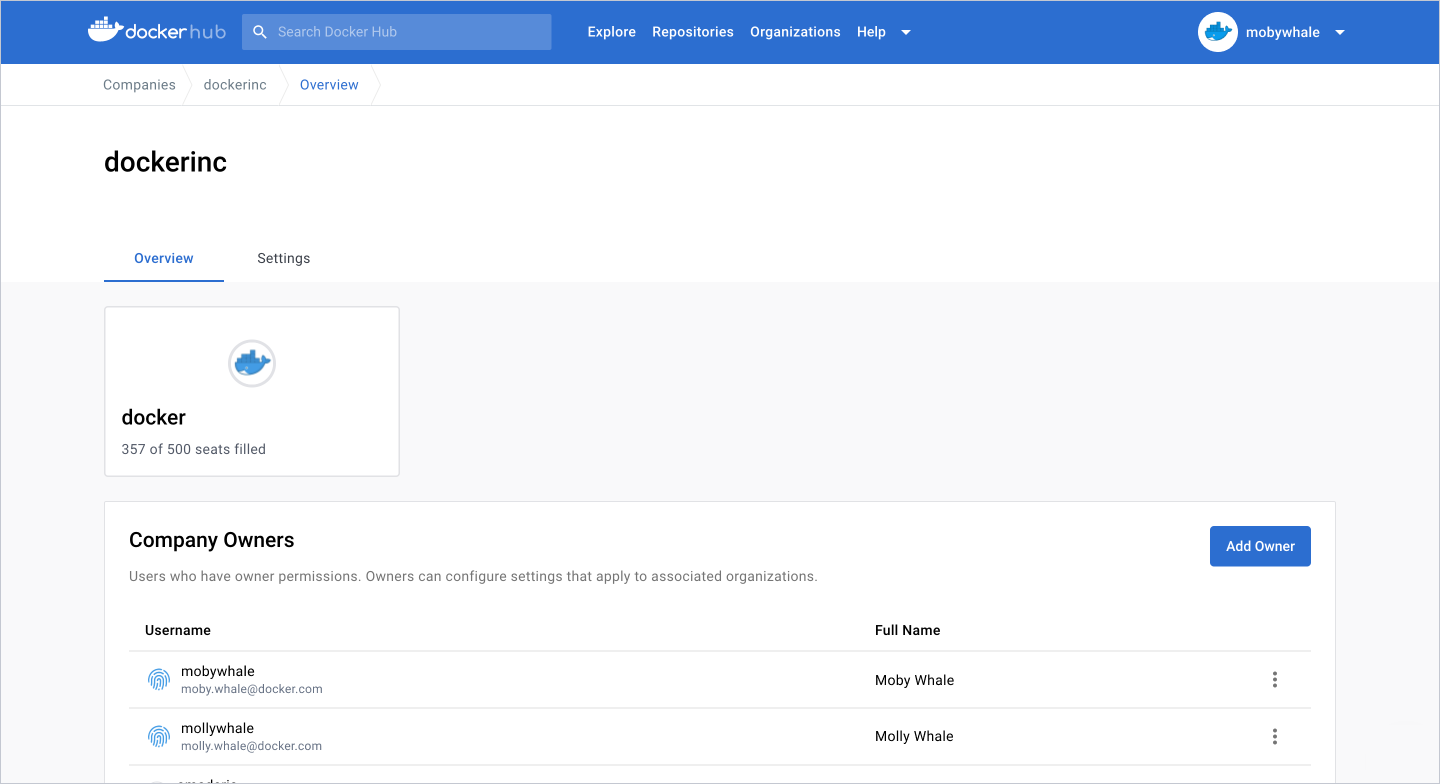Screen dimensions: 1440x784
Task: Open the three-dot menu for Molly Whale
Action: [x=1275, y=737]
